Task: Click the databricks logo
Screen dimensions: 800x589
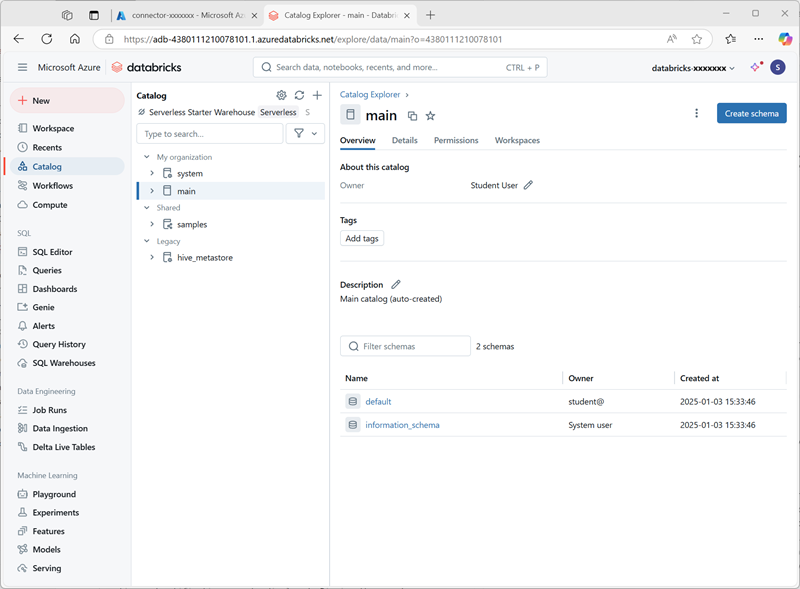Action: [x=146, y=67]
